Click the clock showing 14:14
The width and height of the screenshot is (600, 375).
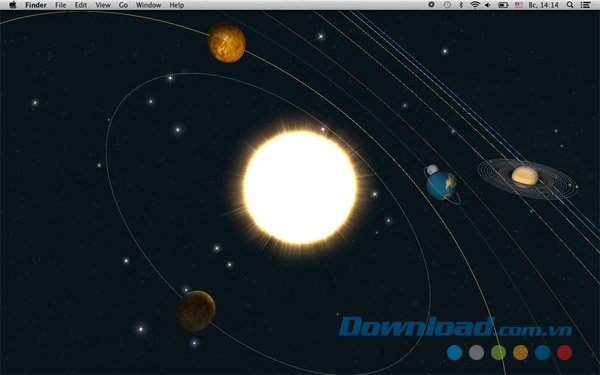pos(543,5)
